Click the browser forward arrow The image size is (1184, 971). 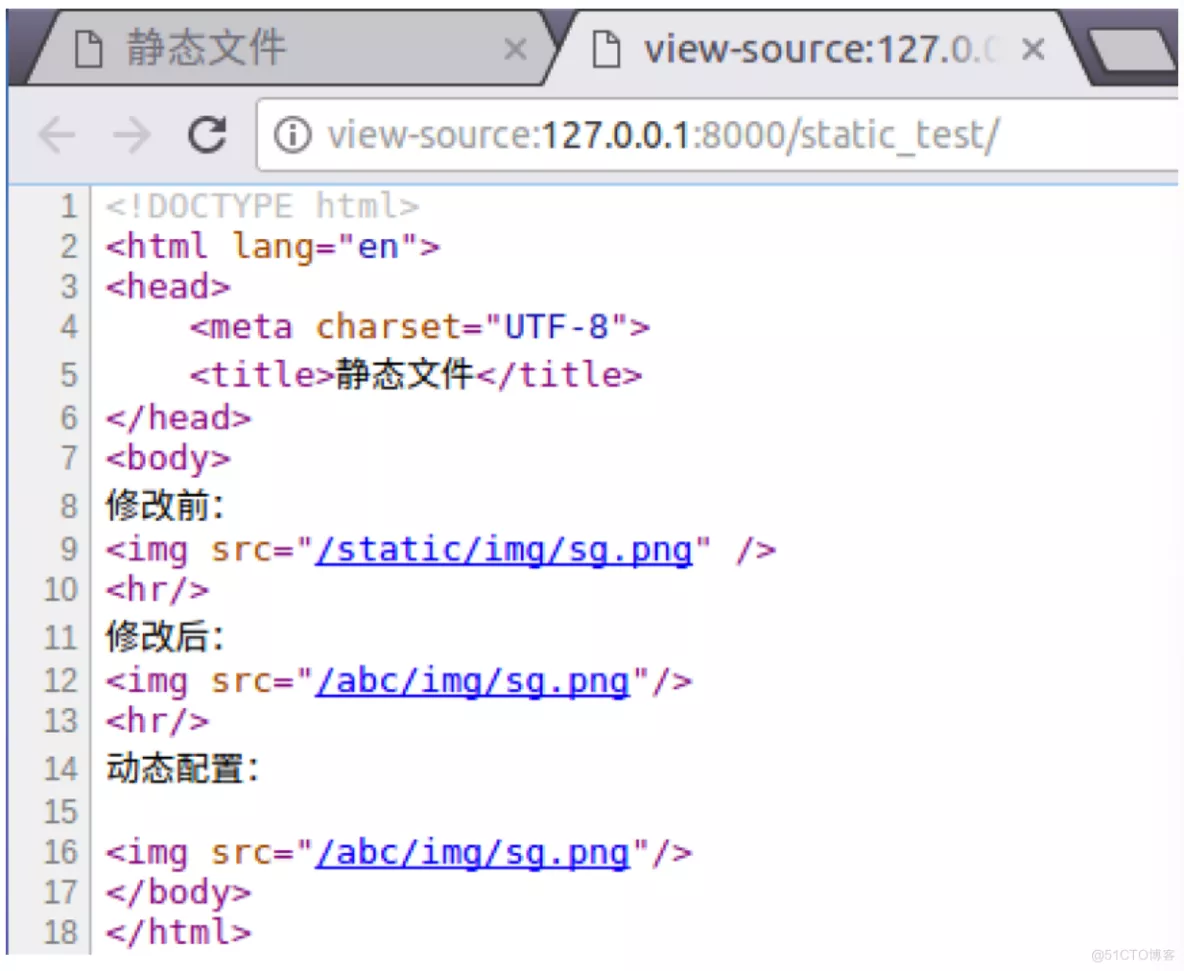tap(132, 136)
